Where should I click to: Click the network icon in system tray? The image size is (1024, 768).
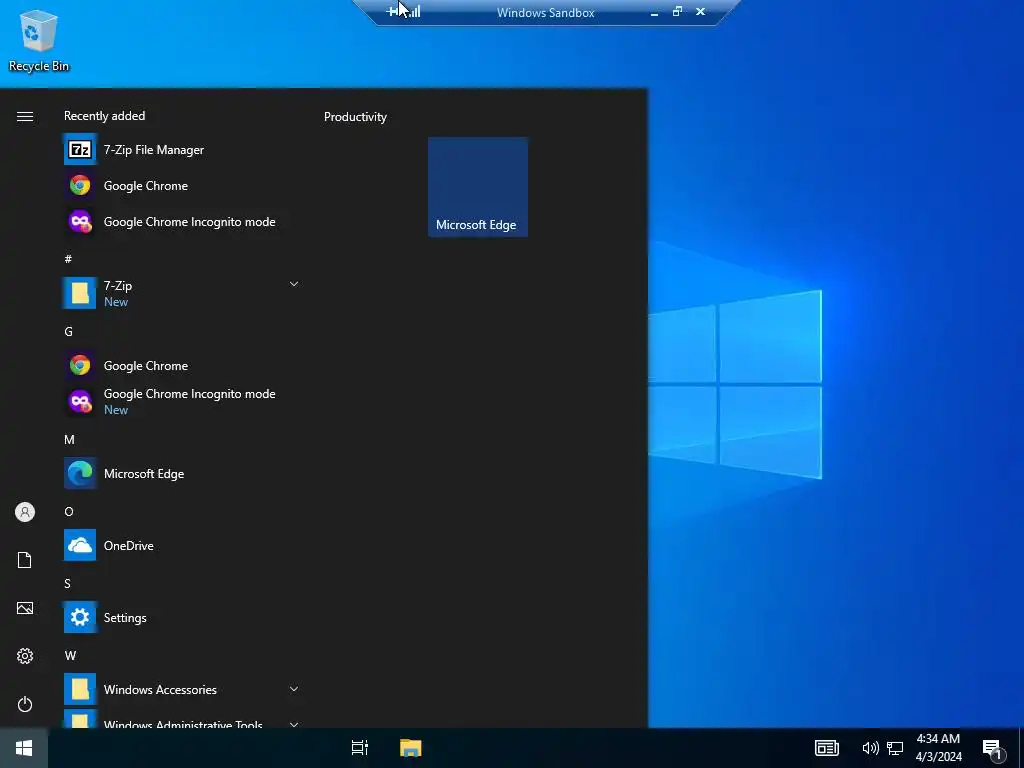895,748
